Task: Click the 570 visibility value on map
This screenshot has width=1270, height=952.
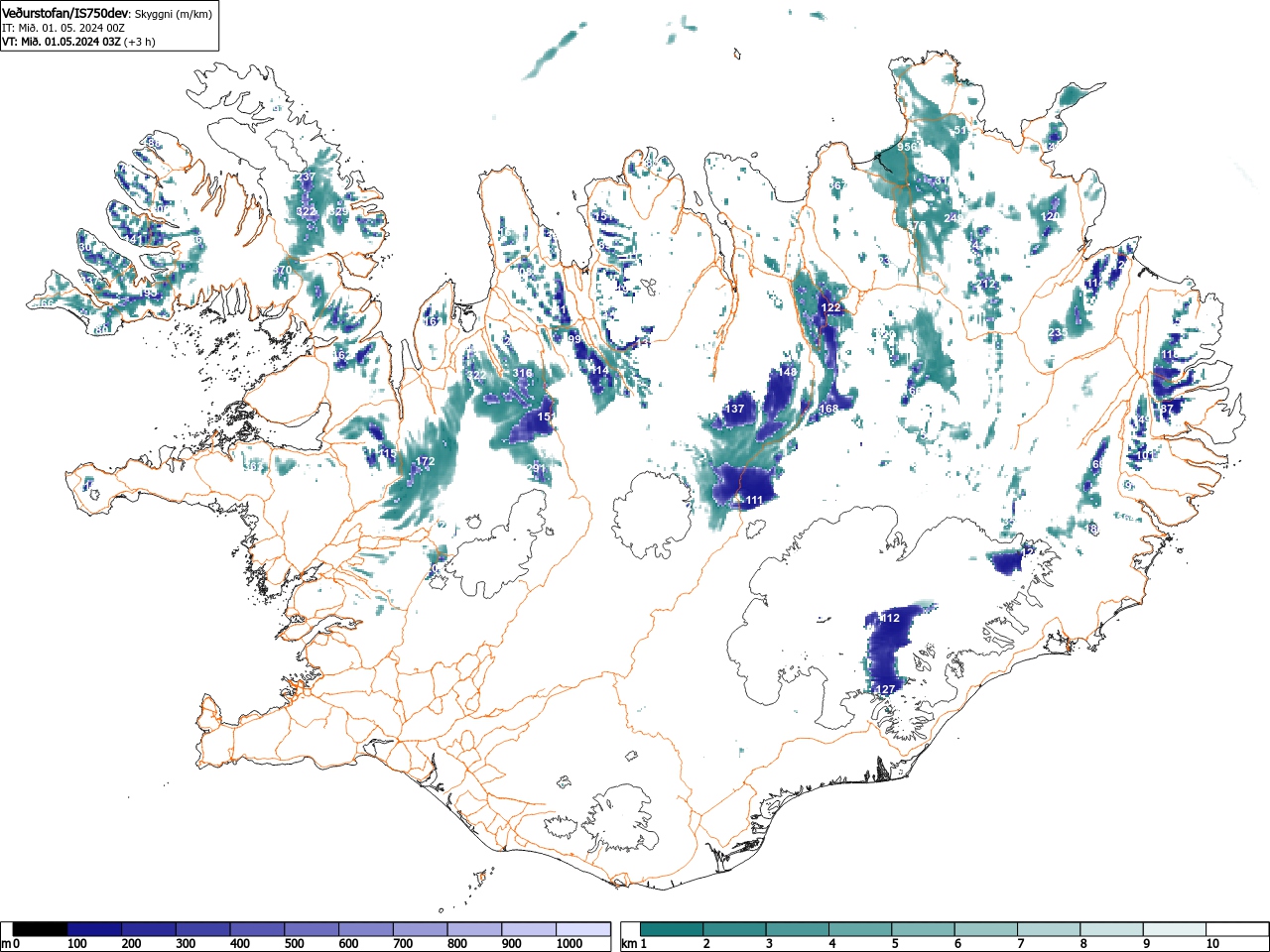Action: pyautogui.click(x=283, y=270)
